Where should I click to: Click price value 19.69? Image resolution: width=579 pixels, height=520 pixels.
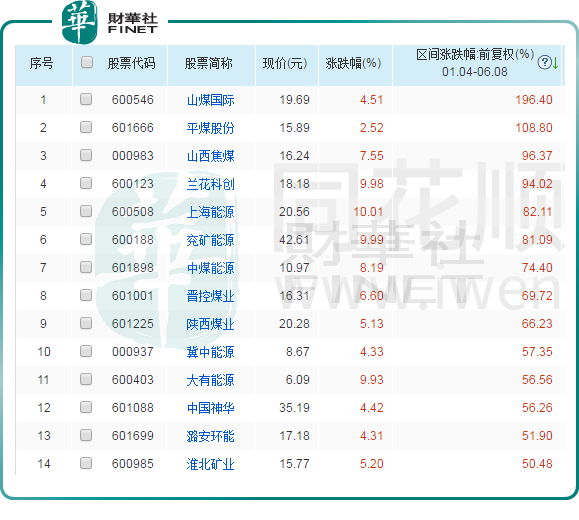click(294, 100)
